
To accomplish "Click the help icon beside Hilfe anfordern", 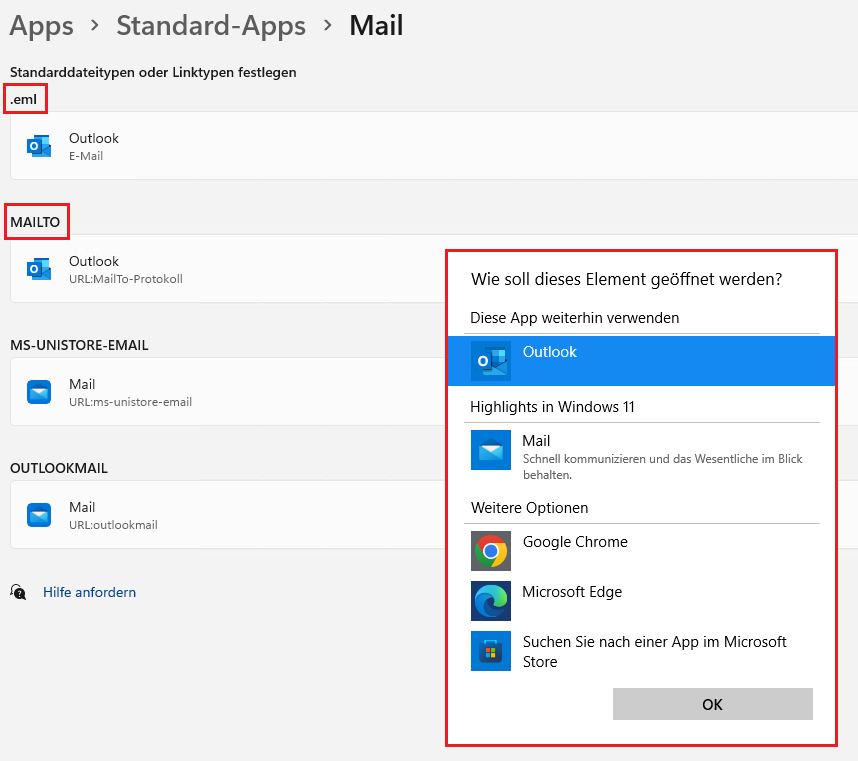I will point(18,592).
